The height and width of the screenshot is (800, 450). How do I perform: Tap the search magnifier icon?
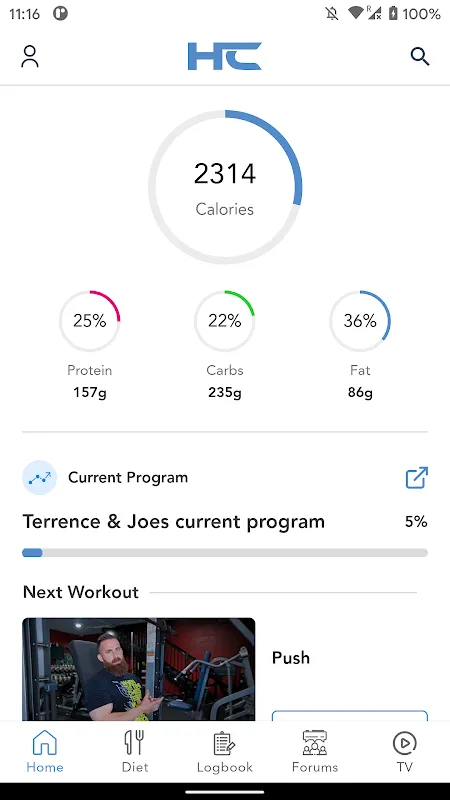pyautogui.click(x=420, y=56)
